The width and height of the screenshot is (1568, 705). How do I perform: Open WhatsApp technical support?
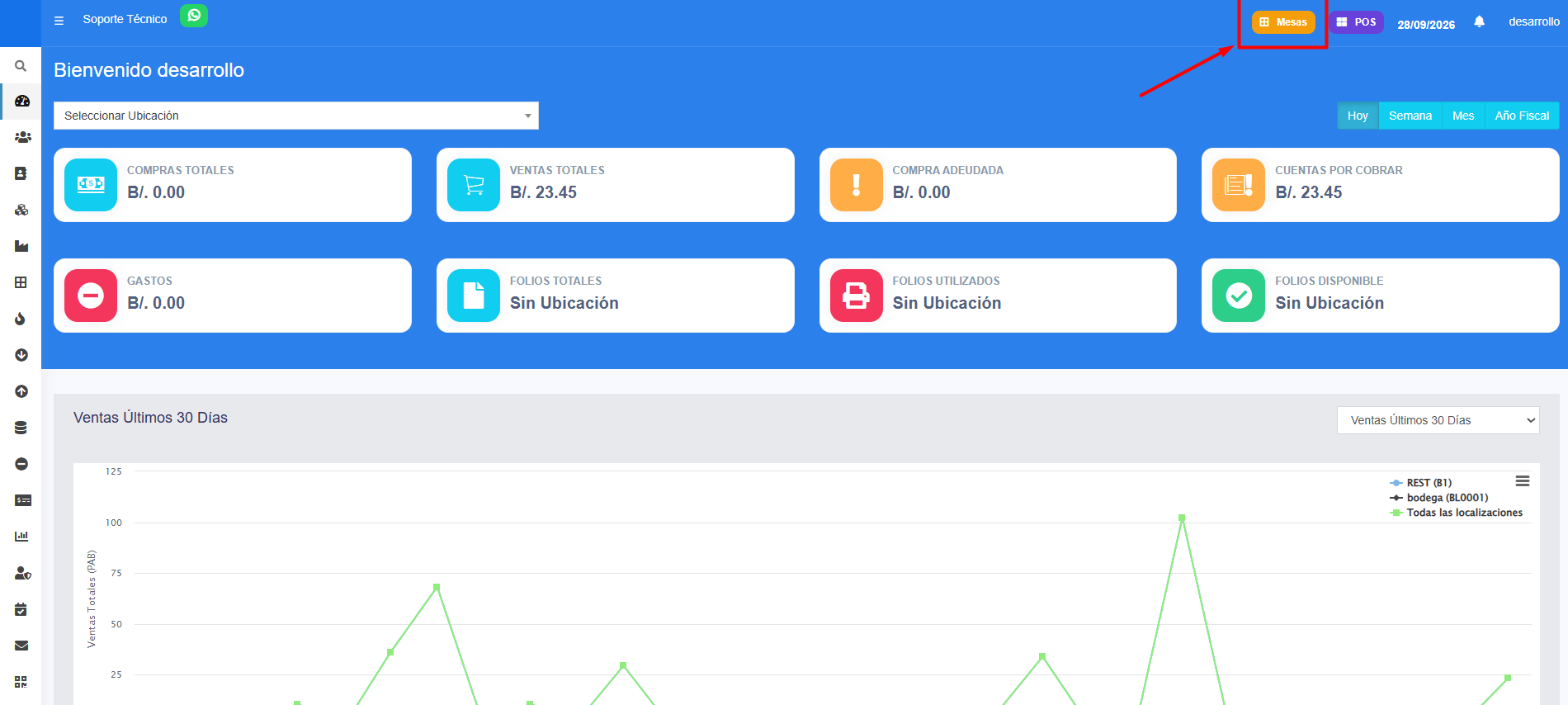click(194, 16)
